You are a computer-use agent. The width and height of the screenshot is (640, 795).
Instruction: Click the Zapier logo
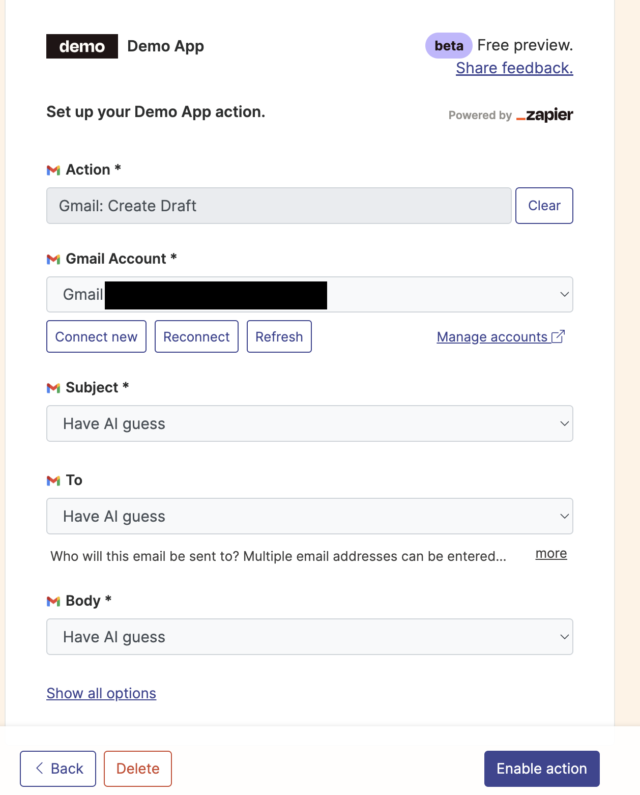(x=544, y=115)
